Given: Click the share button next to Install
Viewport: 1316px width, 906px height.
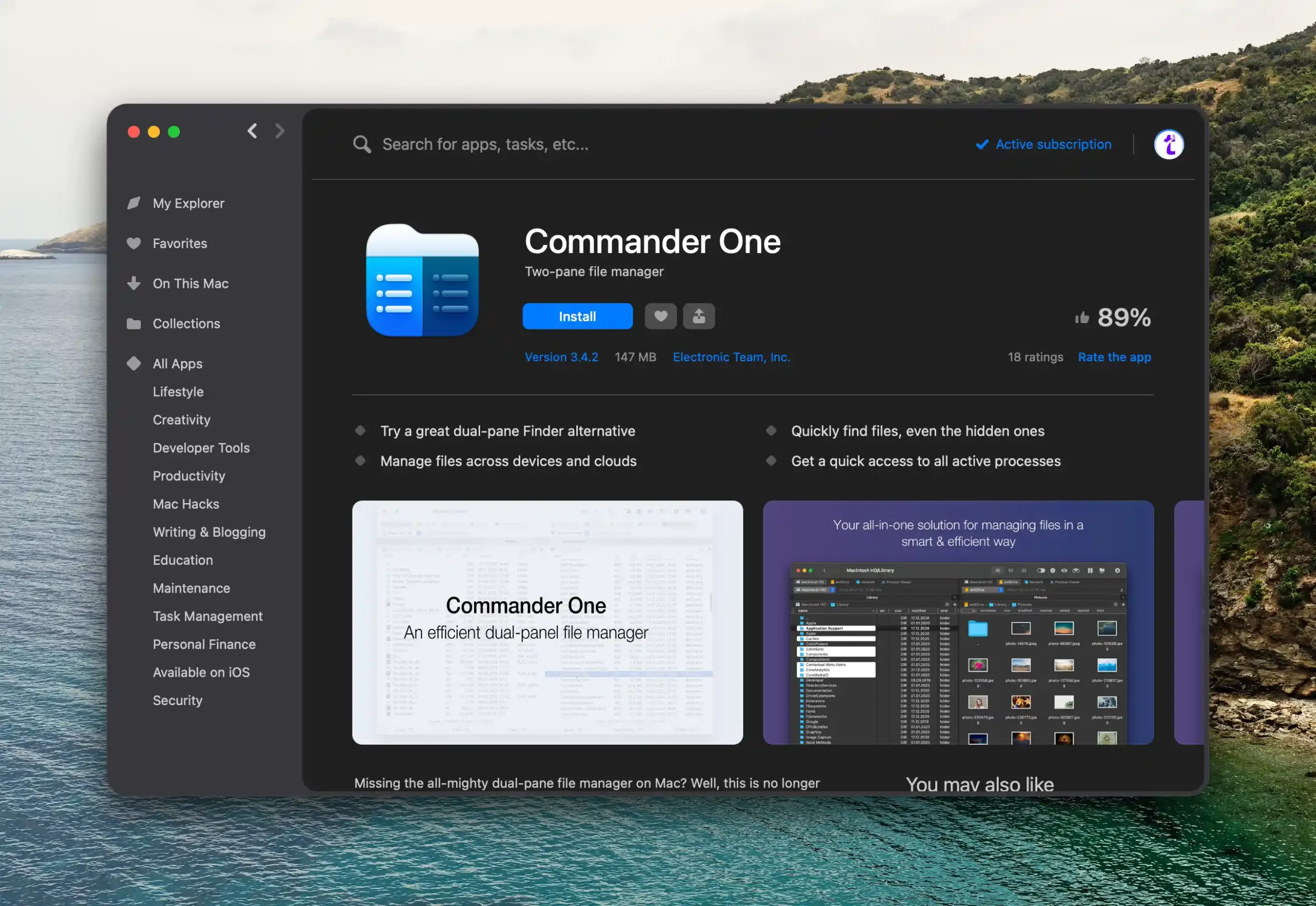Looking at the screenshot, I should (698, 316).
